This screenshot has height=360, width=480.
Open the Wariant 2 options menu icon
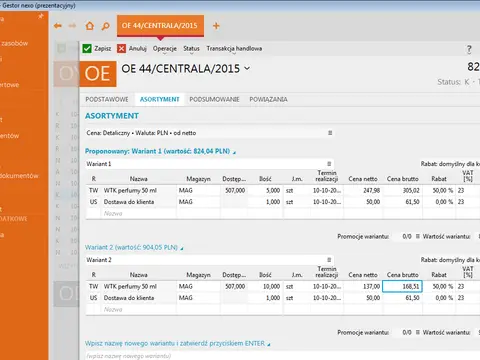pos(329,260)
